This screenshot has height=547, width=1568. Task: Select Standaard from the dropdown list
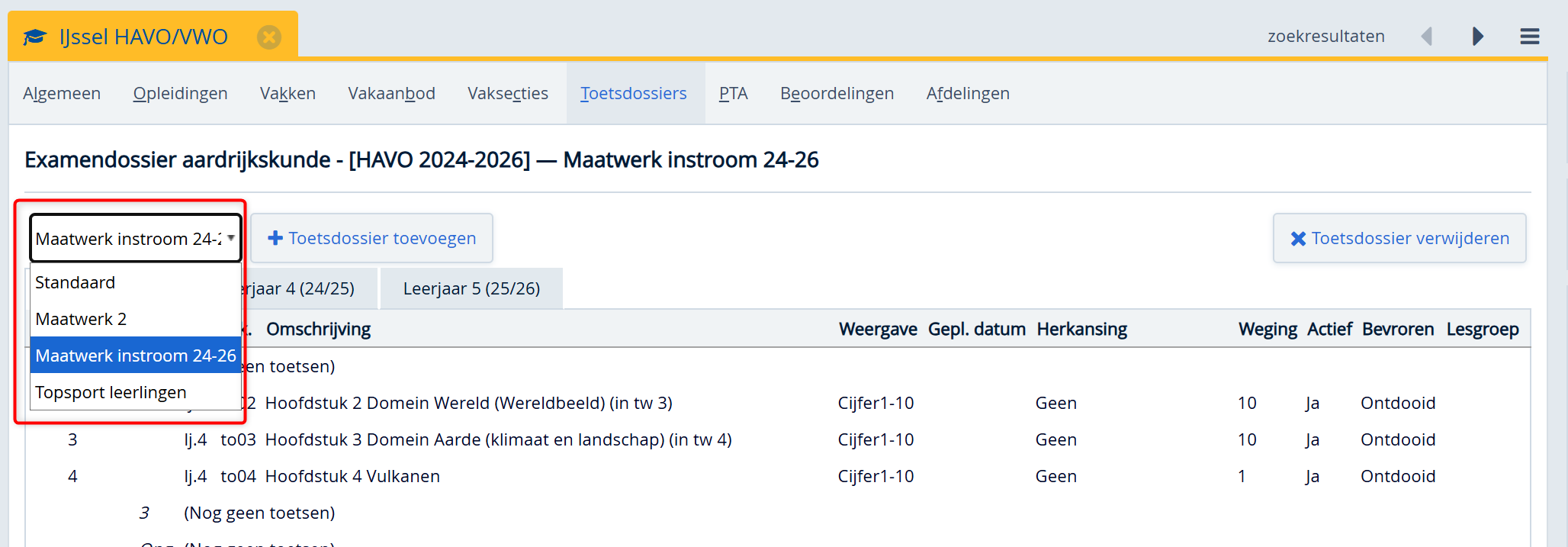(x=75, y=282)
